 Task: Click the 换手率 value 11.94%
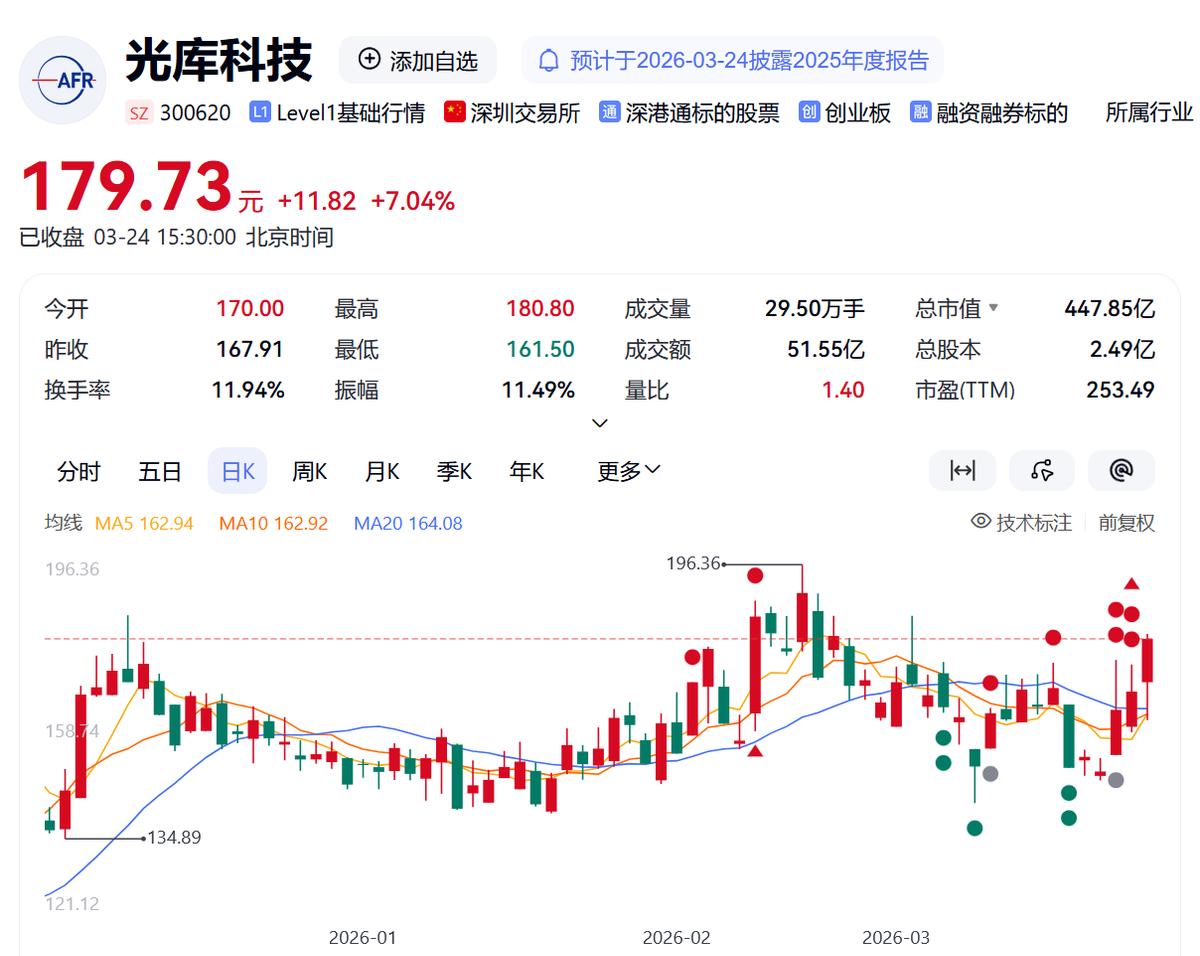pyautogui.click(x=248, y=390)
